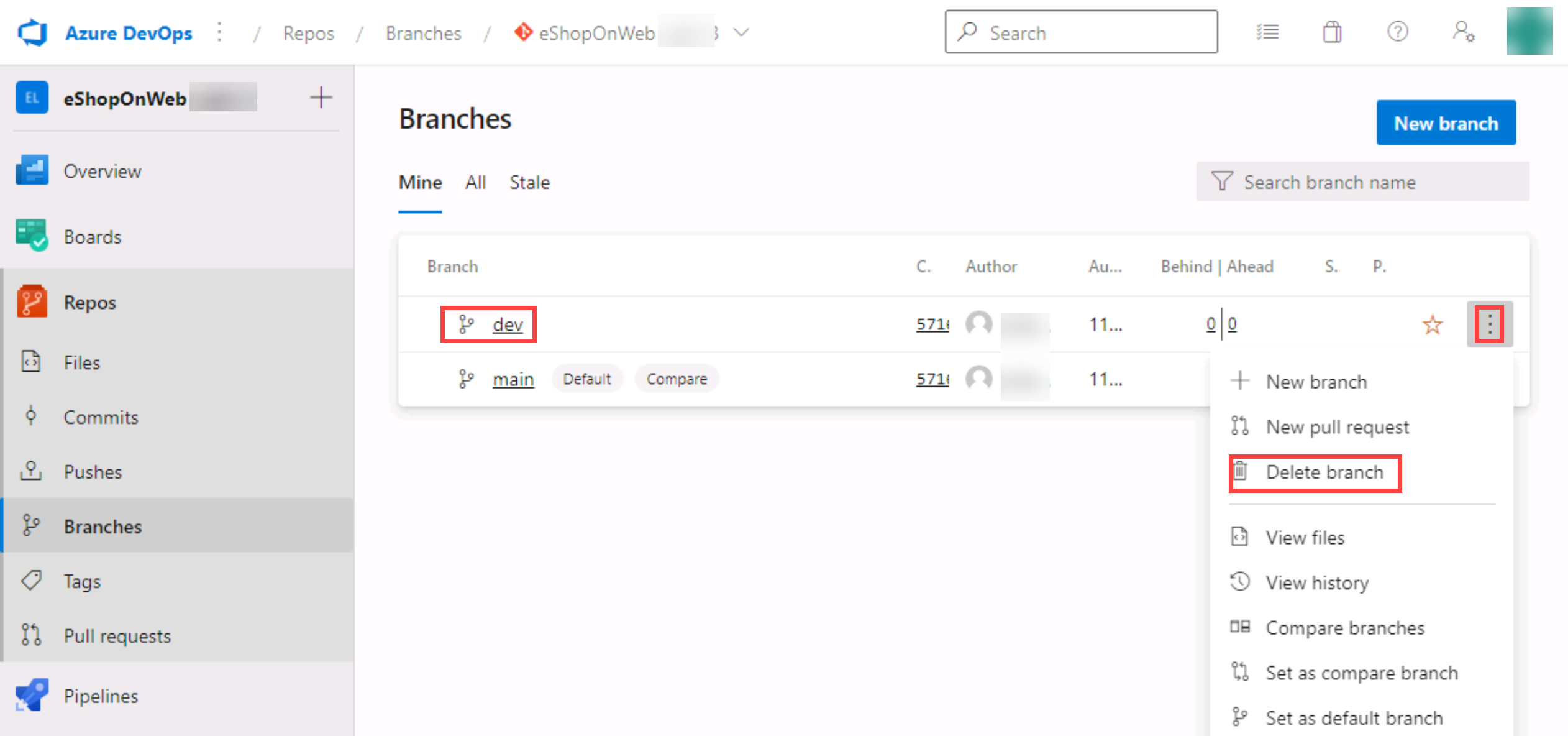Viewport: 1568px width, 736px height.
Task: Go to Files under Repos
Action: 177,362
